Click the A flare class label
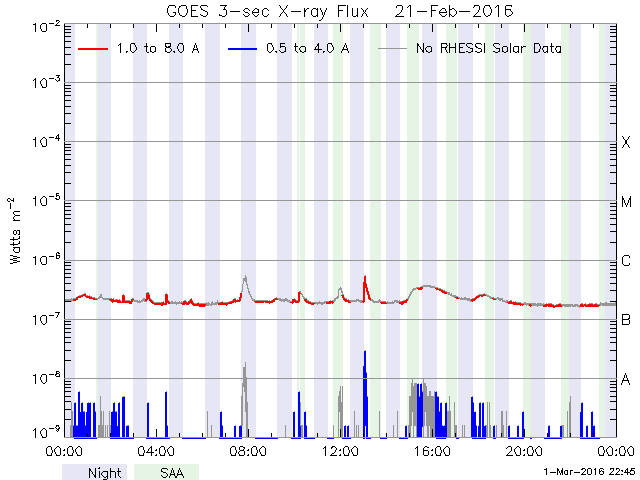The width and height of the screenshot is (640, 480). [626, 379]
